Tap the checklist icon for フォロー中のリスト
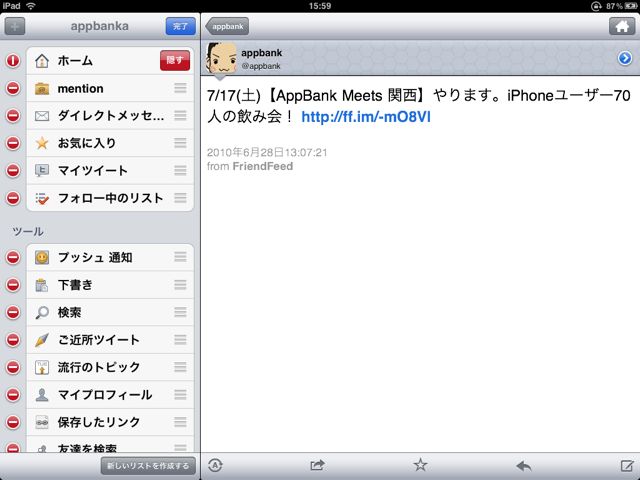 point(42,198)
